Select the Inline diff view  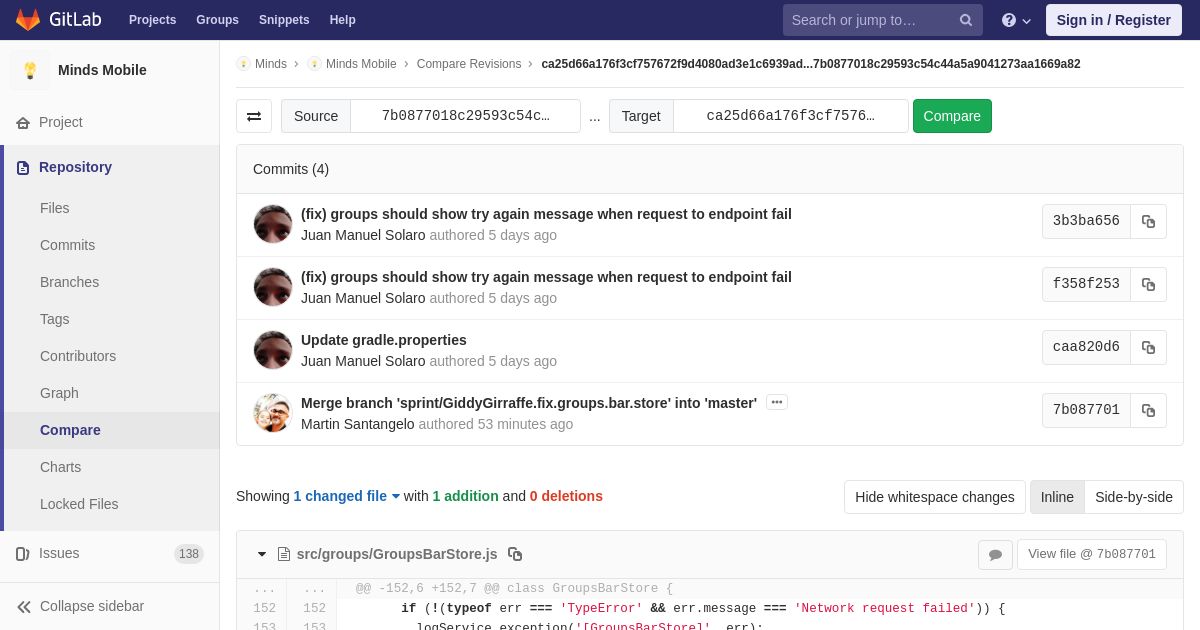[x=1057, y=497]
